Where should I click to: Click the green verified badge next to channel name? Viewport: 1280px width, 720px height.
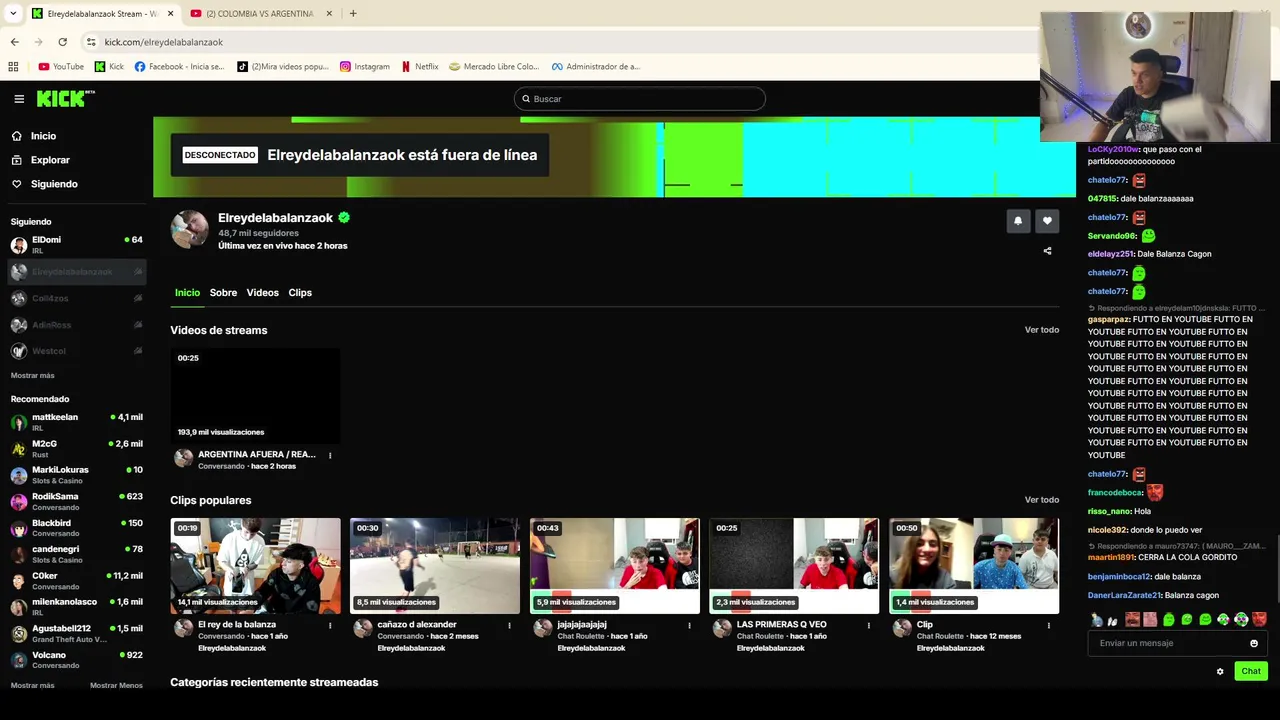344,217
